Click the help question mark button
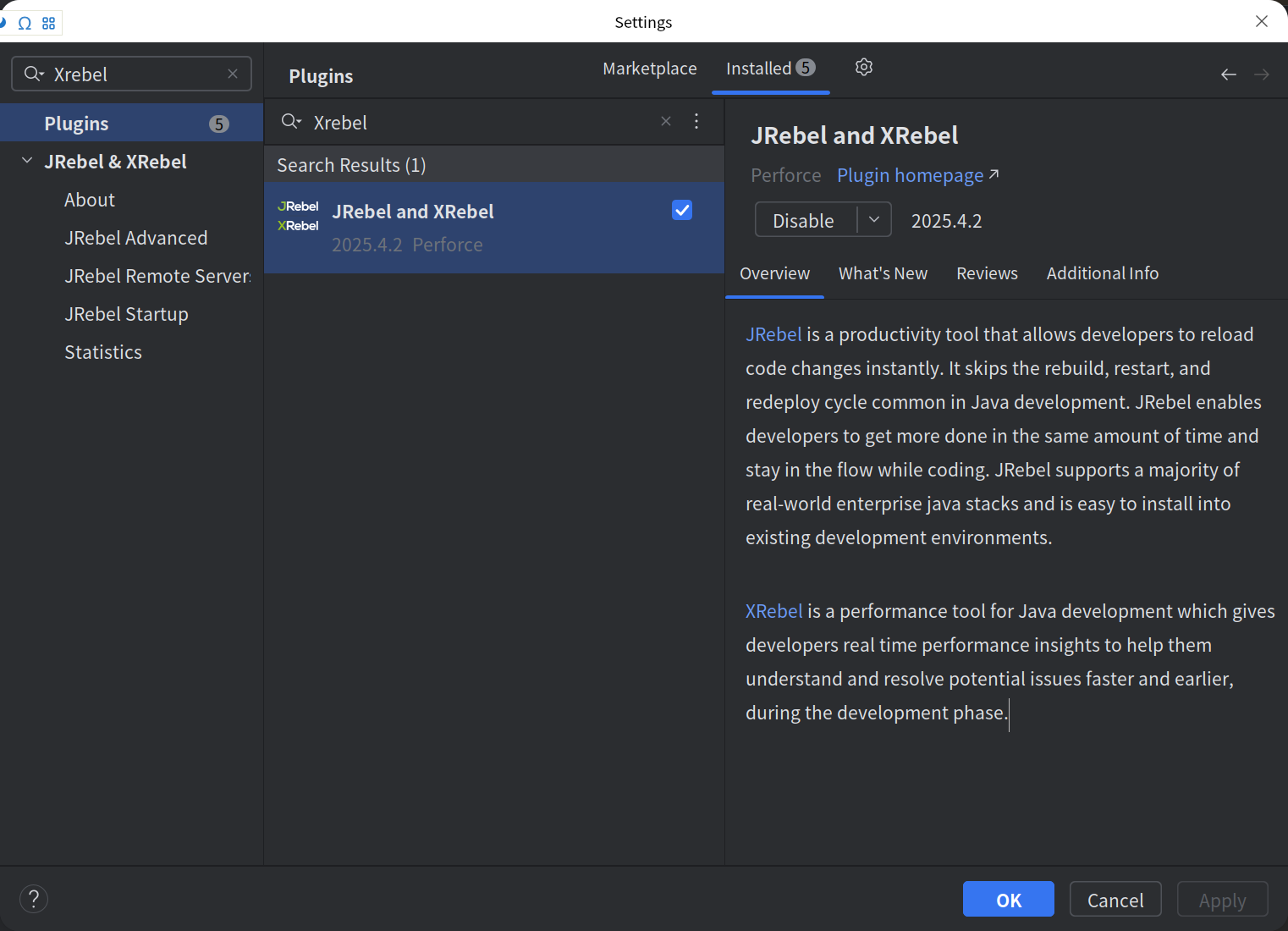The width and height of the screenshot is (1288, 931). coord(34,899)
